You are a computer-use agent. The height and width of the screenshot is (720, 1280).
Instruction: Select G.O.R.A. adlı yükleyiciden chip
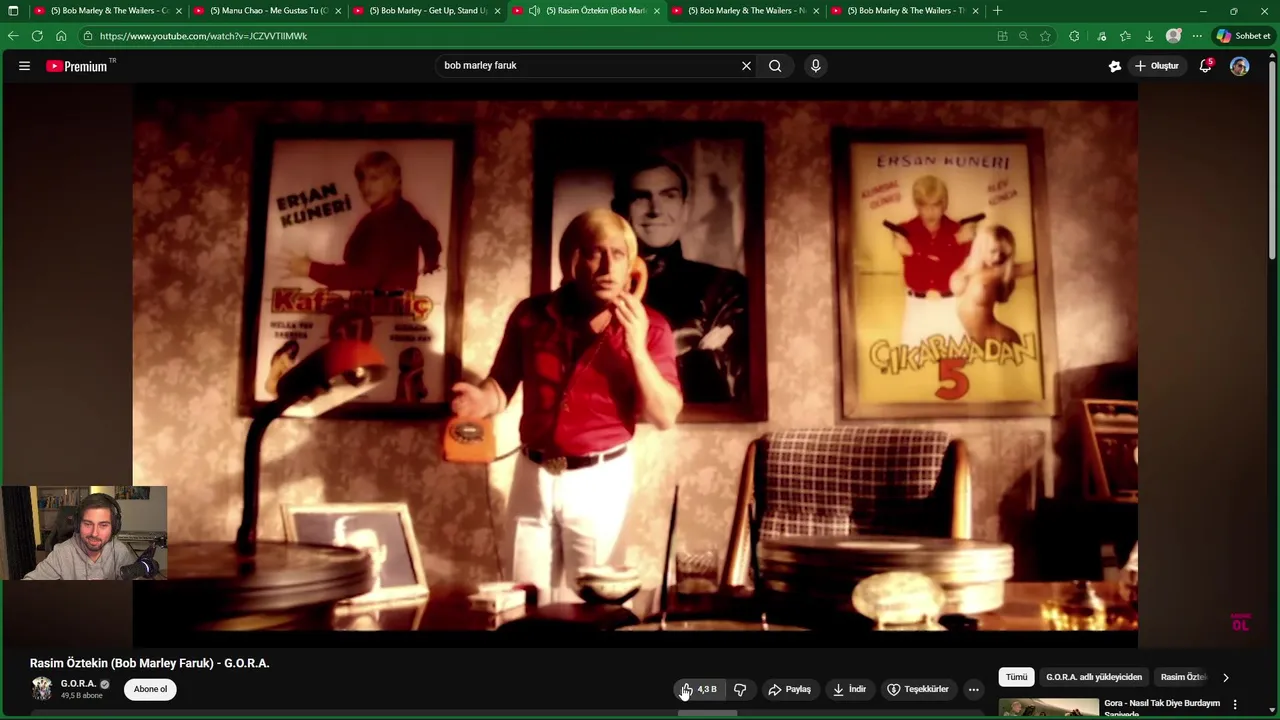pyautogui.click(x=1094, y=677)
